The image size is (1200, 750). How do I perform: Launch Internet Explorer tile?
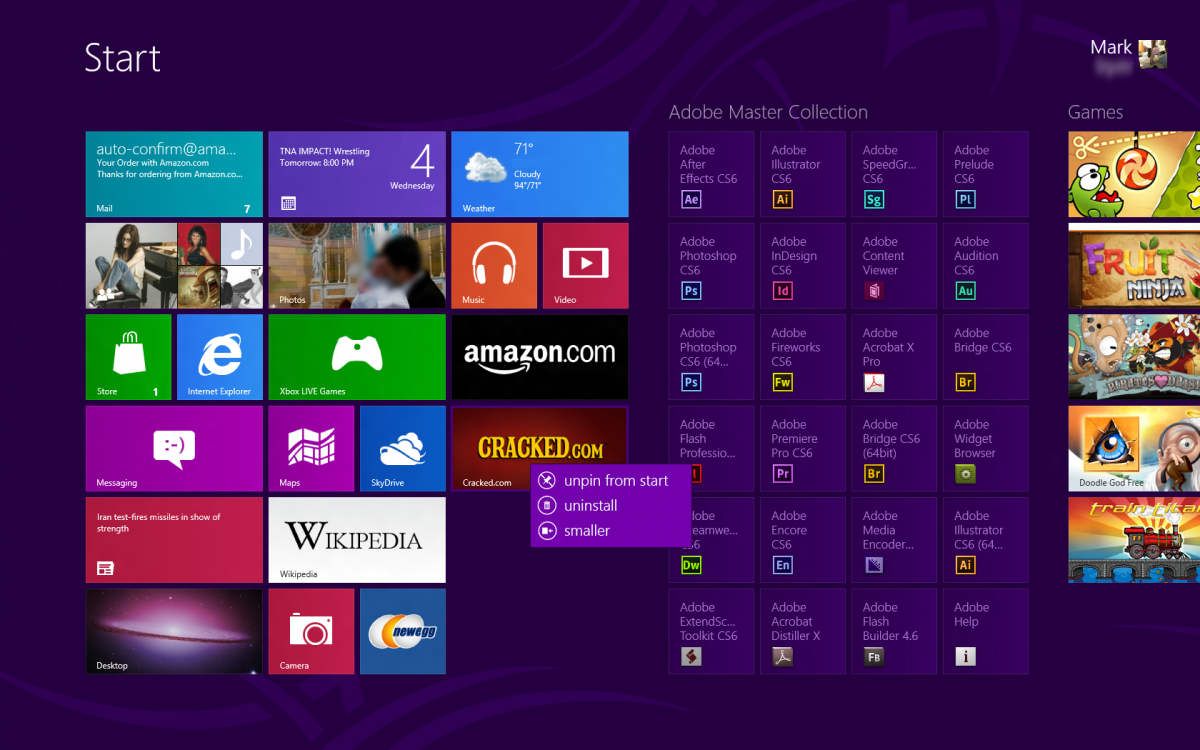click(220, 357)
